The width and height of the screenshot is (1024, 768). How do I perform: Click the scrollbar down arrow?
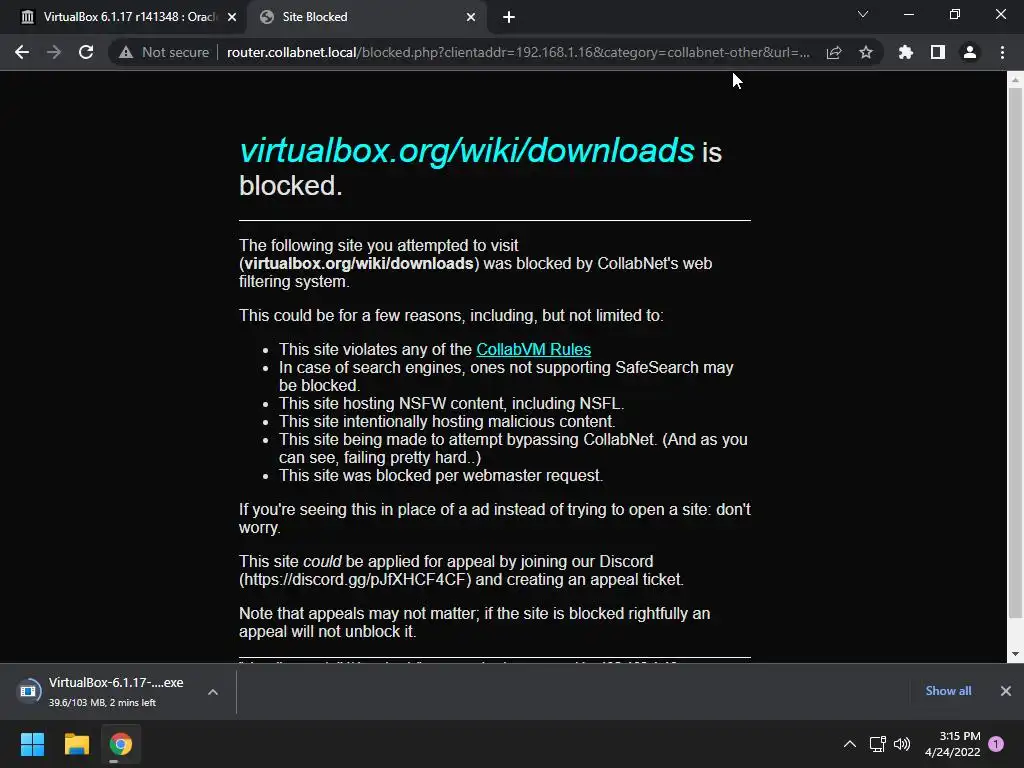(x=1015, y=654)
